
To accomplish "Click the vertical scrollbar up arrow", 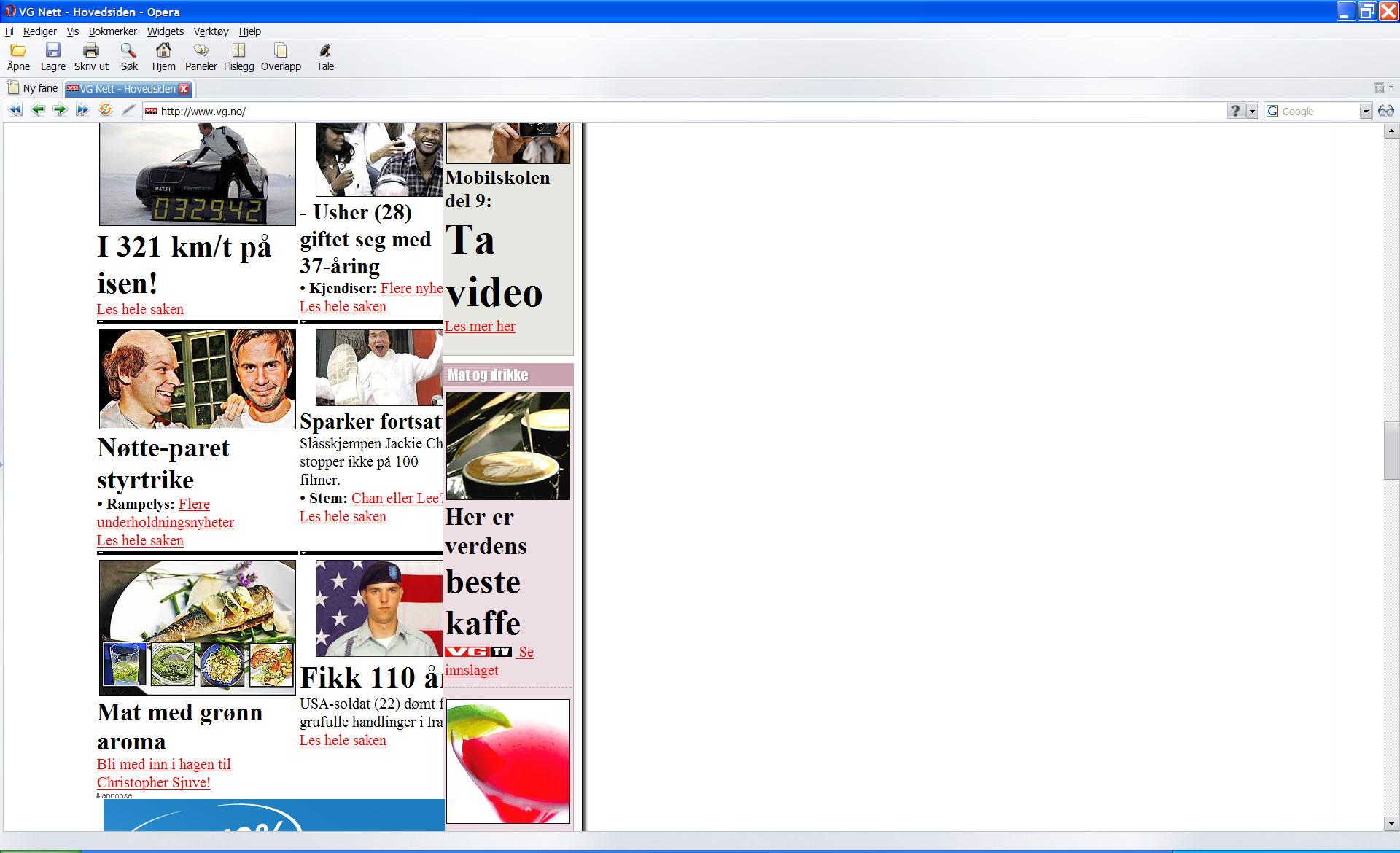I will point(1391,131).
